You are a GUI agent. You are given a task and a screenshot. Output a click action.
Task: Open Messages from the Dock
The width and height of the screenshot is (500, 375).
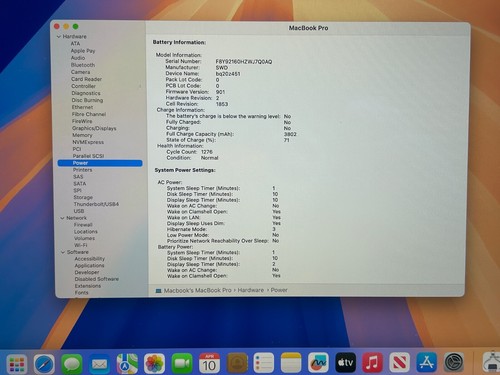click(72, 364)
